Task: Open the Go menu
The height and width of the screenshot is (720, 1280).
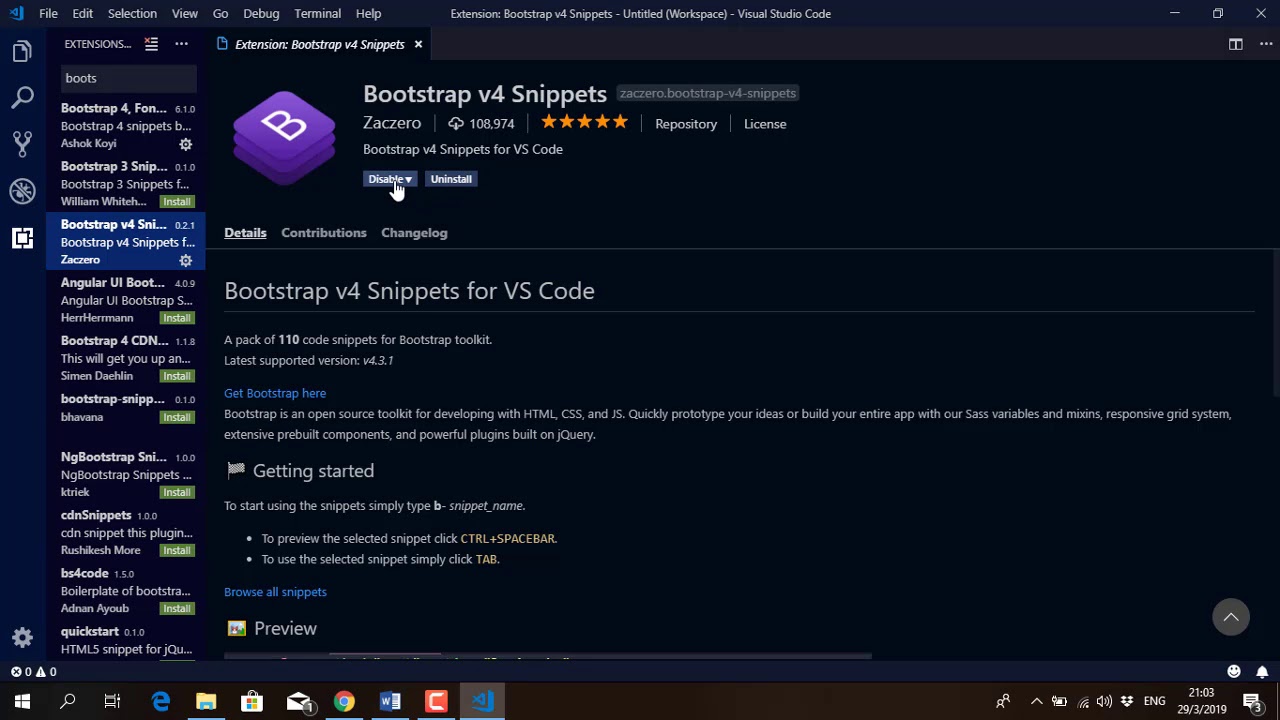Action: [x=220, y=13]
